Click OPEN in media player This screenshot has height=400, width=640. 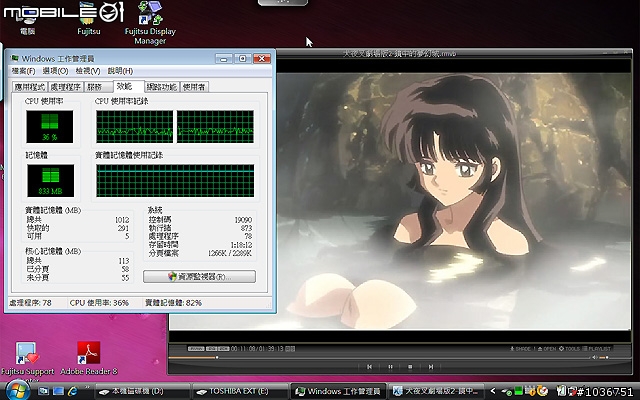click(547, 349)
